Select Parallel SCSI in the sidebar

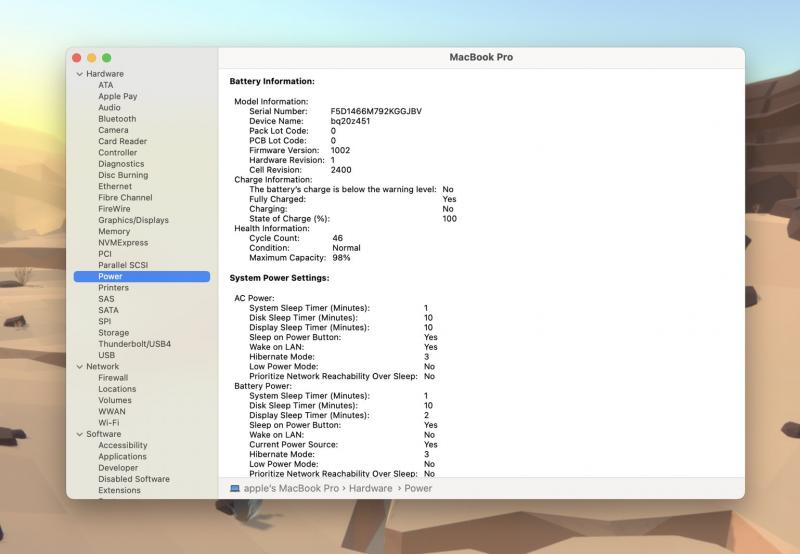123,265
